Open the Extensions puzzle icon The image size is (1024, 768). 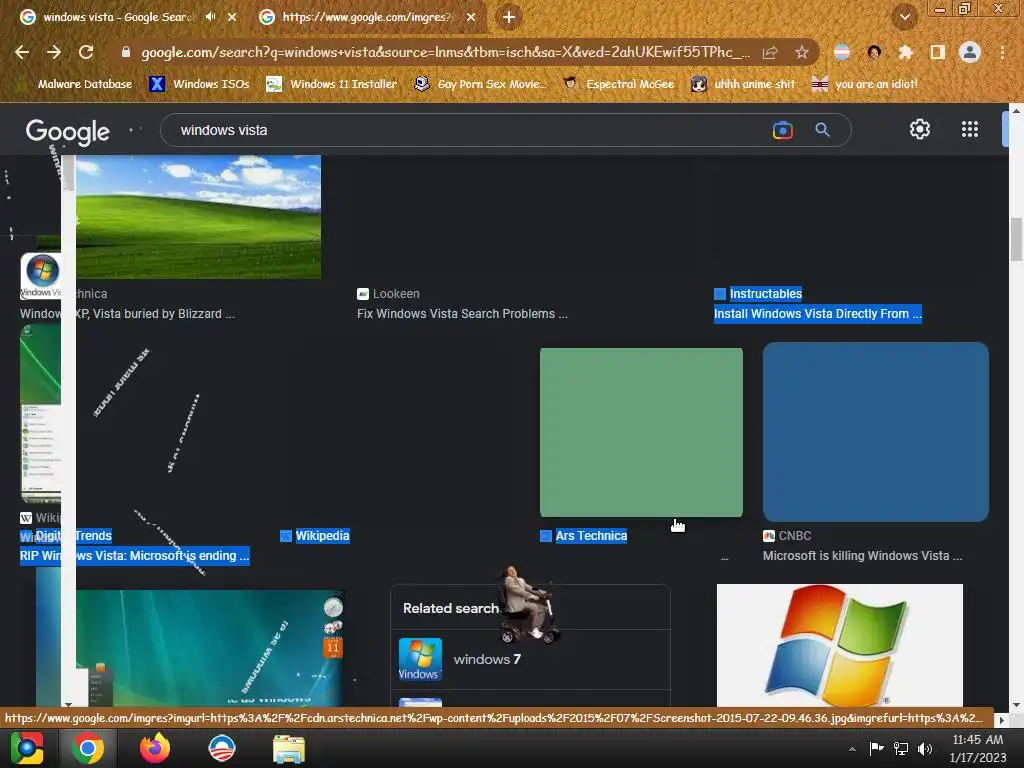[905, 52]
